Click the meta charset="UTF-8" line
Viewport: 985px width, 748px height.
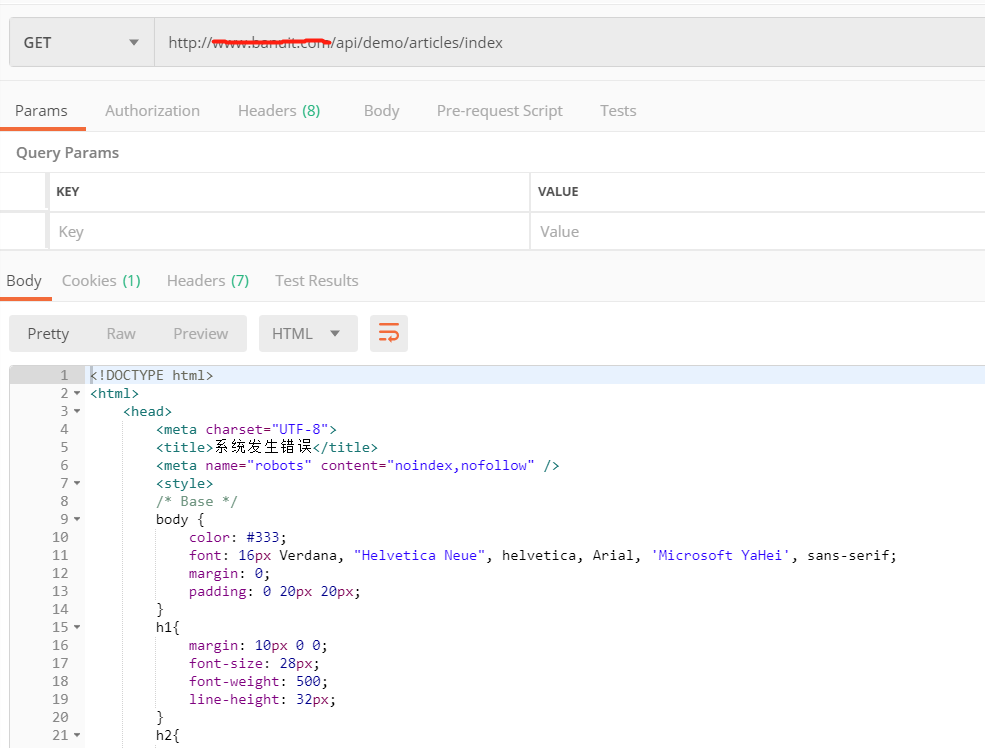[x=246, y=430]
